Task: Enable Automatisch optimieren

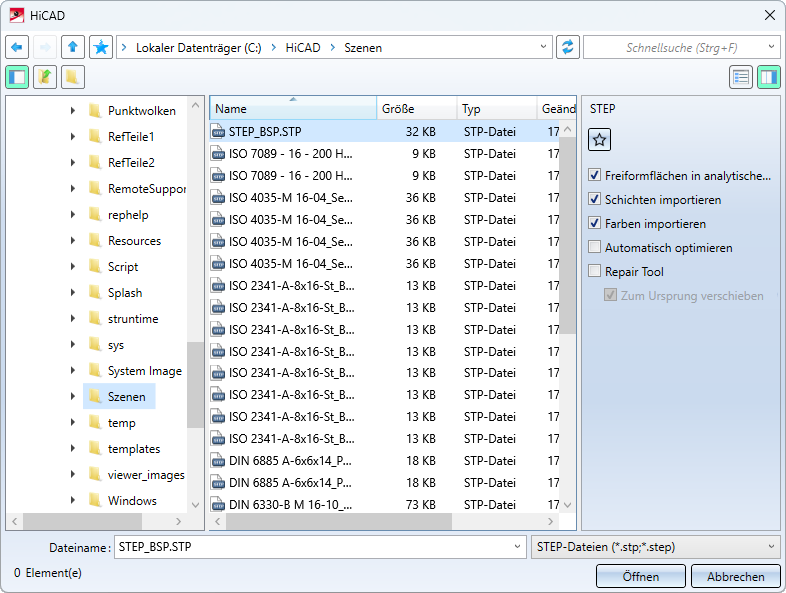Action: coord(595,247)
